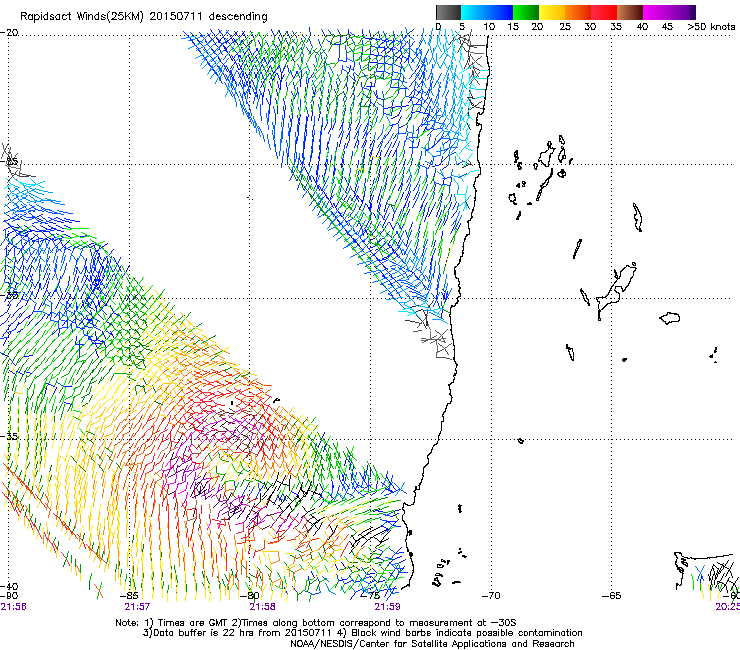Click the '>50 knots' legend label
The image size is (740, 650).
(711, 26)
